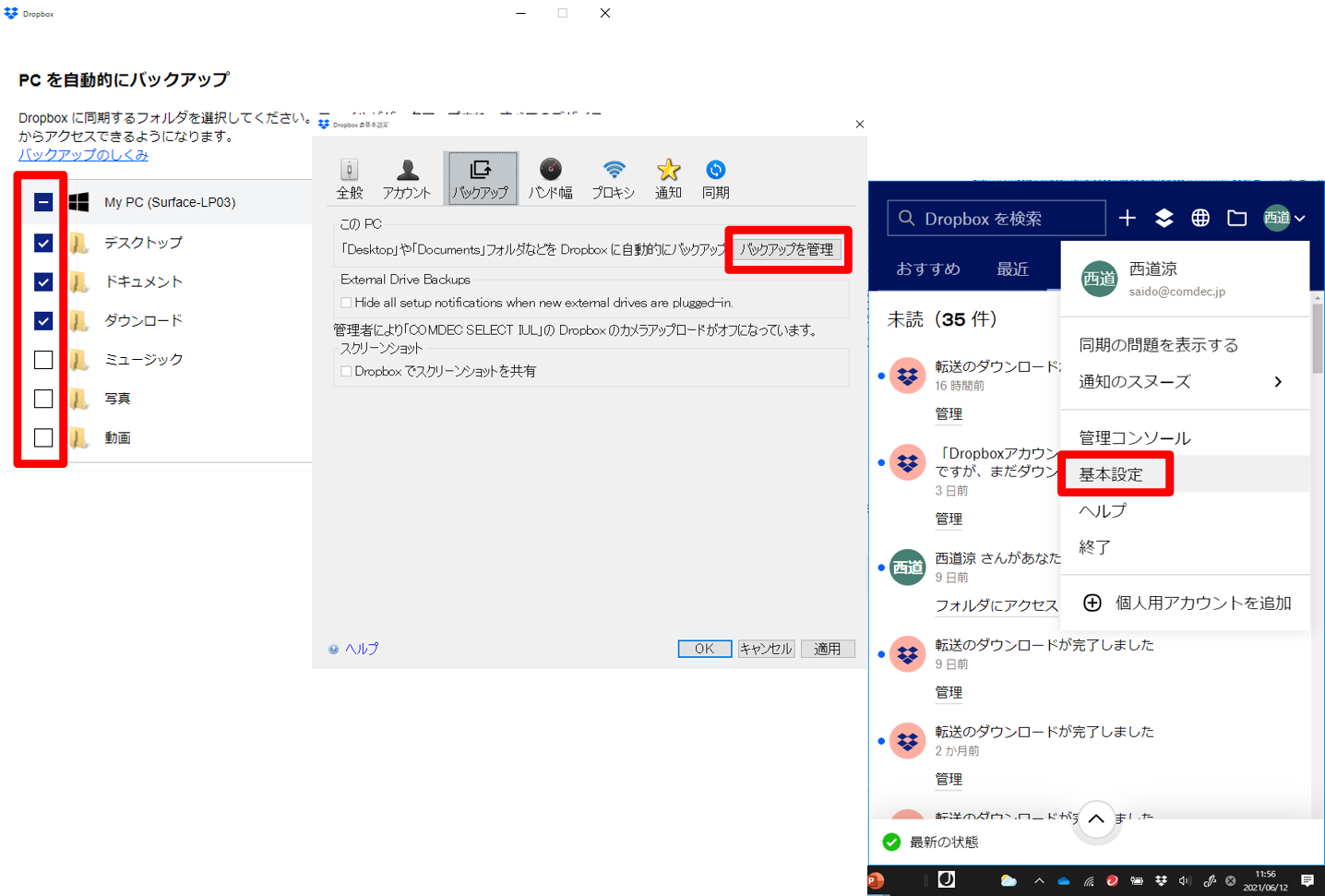
Task: Open the プロキシ Wi-Fi icon tab
Action: pos(614,179)
